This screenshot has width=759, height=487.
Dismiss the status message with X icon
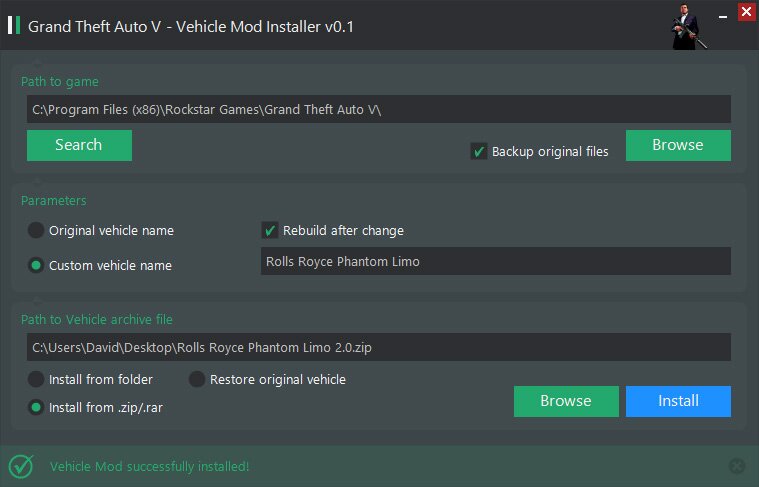click(x=737, y=466)
